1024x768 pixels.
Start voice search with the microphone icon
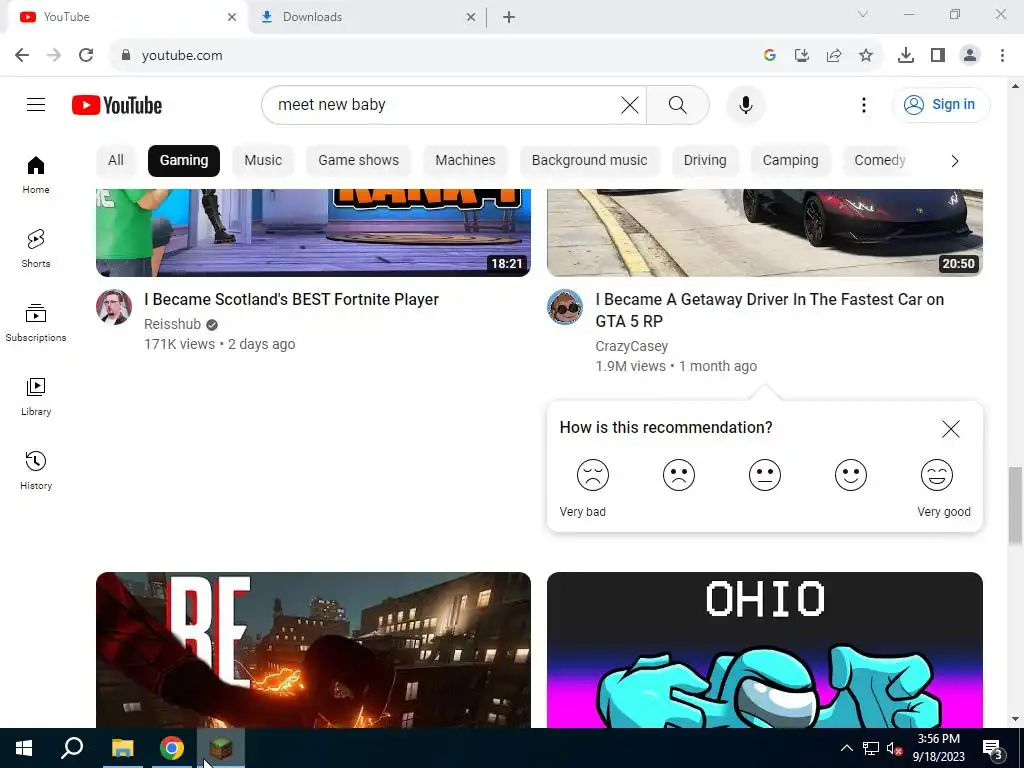(x=746, y=104)
